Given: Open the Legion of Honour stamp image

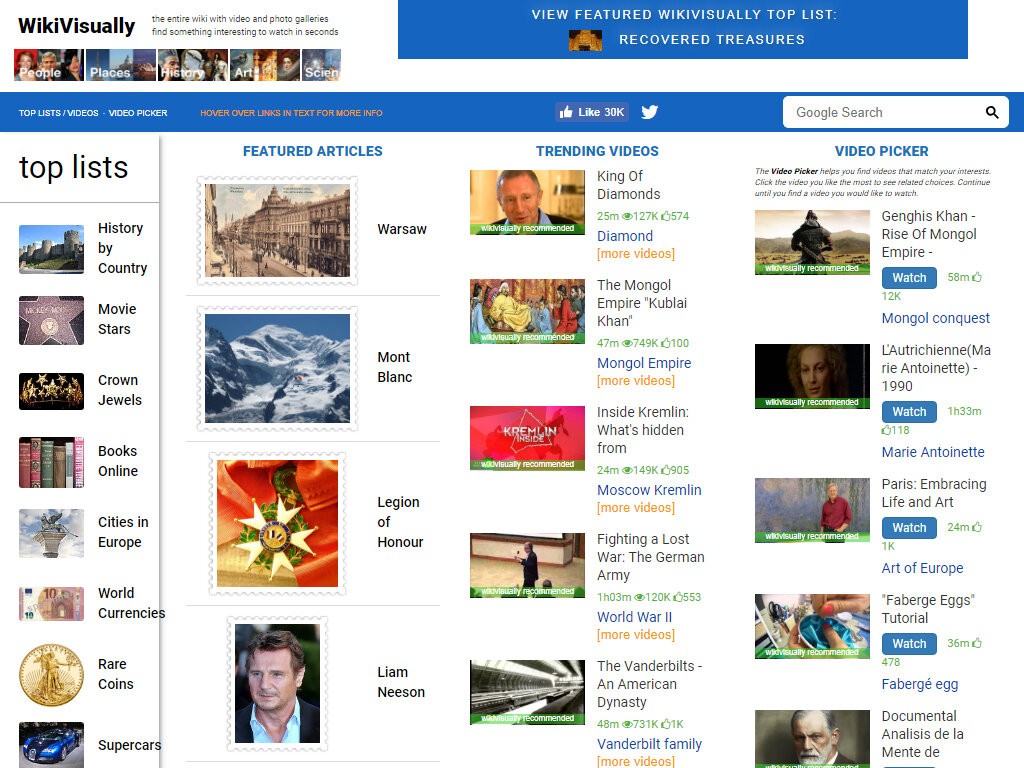Looking at the screenshot, I should pos(278,524).
